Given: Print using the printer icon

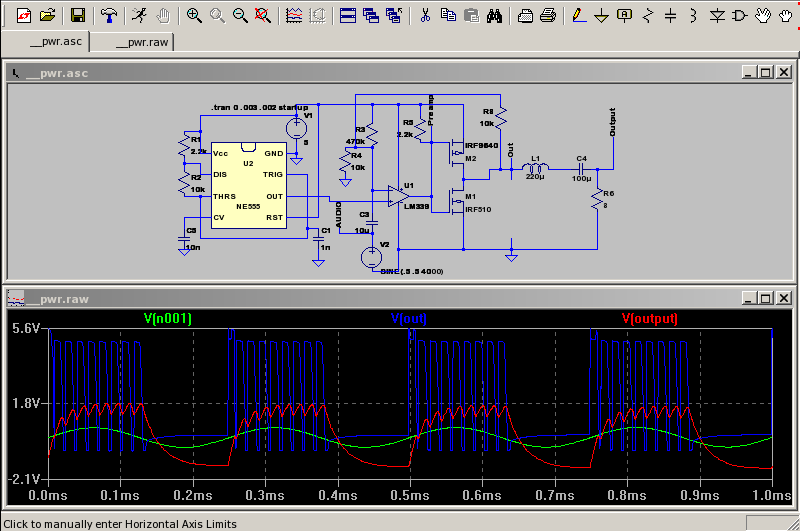Looking at the screenshot, I should [548, 16].
